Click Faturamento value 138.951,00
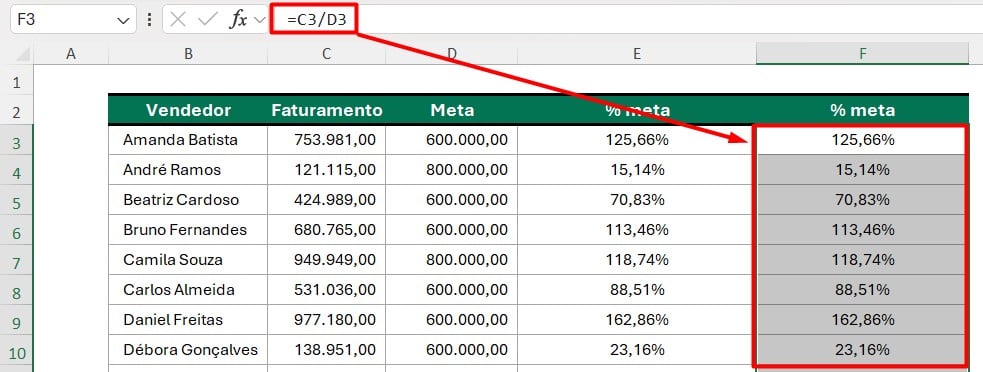 (327, 350)
